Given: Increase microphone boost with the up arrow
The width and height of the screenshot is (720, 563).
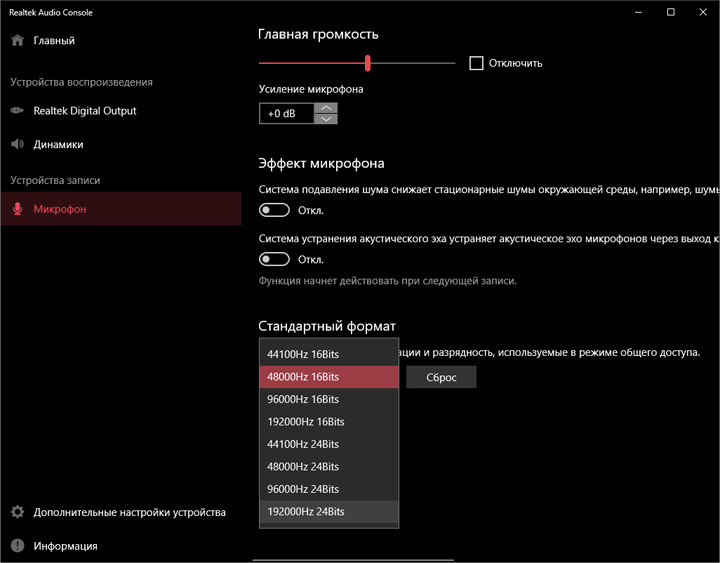Looking at the screenshot, I should pos(326,108).
